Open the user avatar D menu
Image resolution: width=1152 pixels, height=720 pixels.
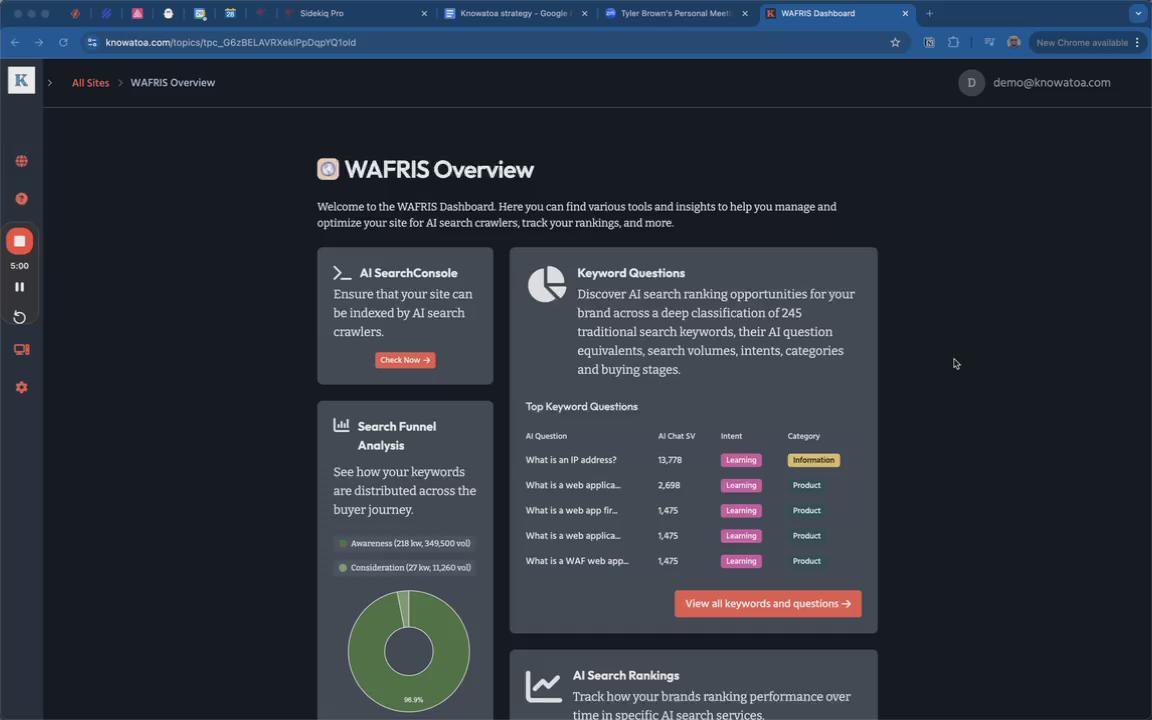click(x=971, y=83)
